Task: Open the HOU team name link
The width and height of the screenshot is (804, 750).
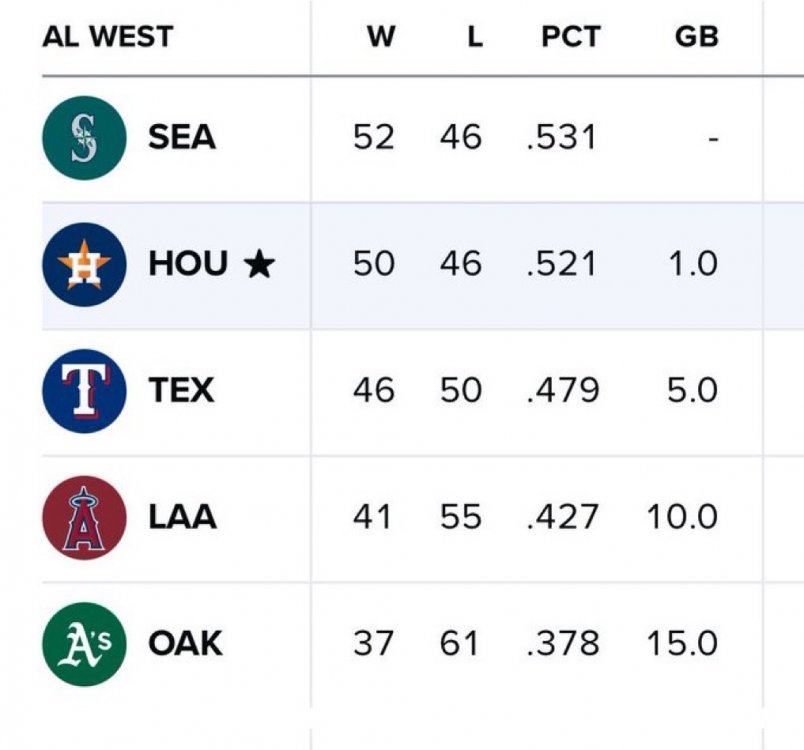Action: [x=188, y=264]
